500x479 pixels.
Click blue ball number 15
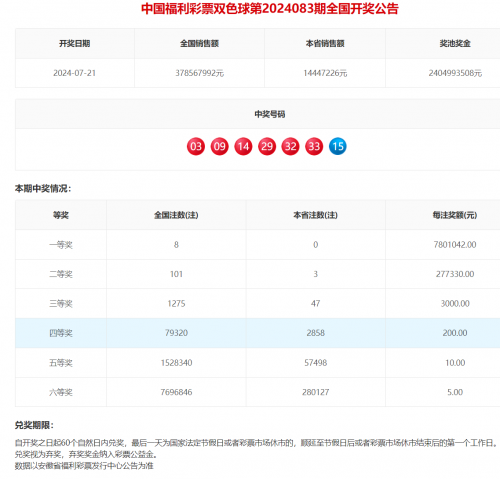tap(338, 146)
